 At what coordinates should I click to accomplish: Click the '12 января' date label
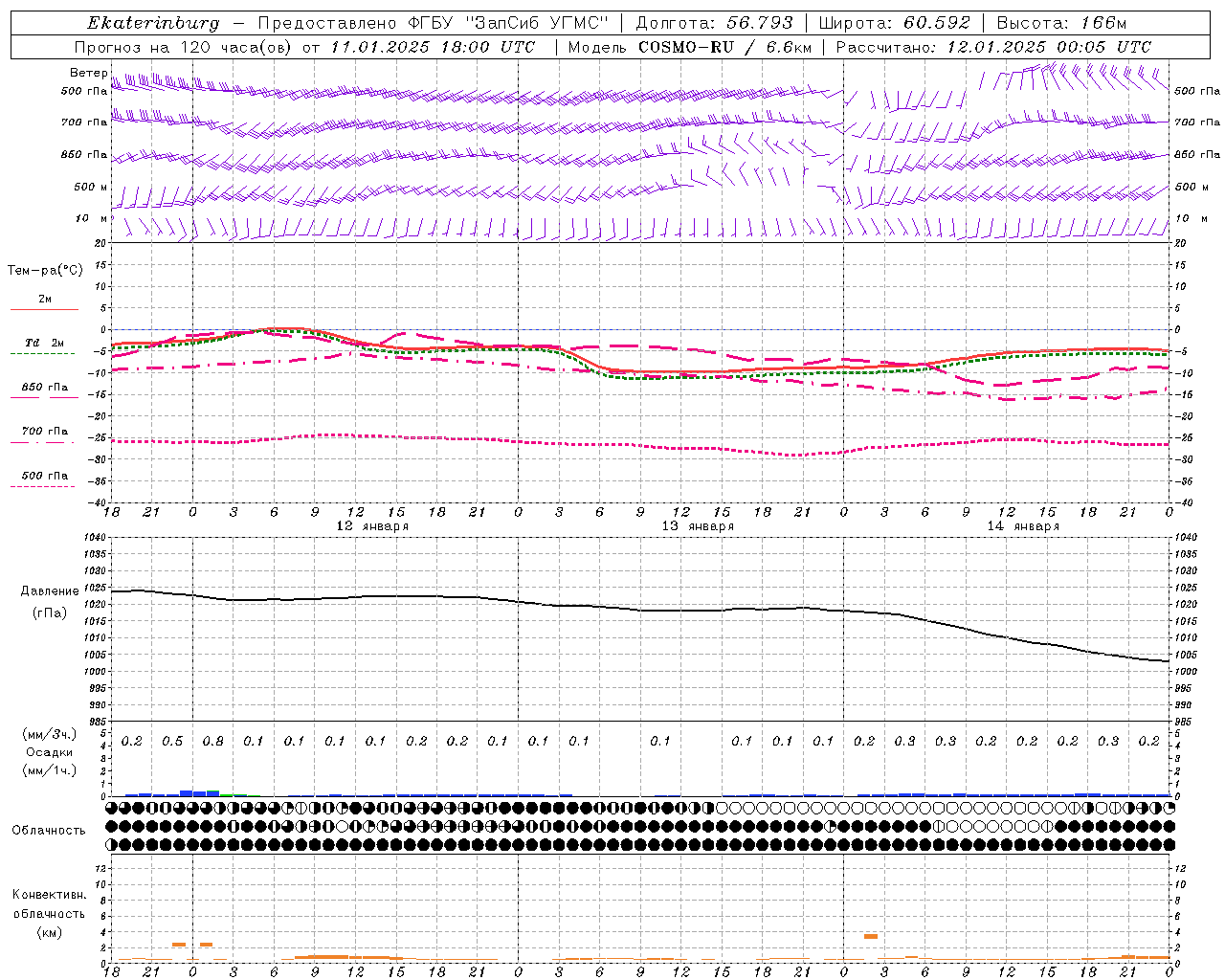click(x=371, y=526)
